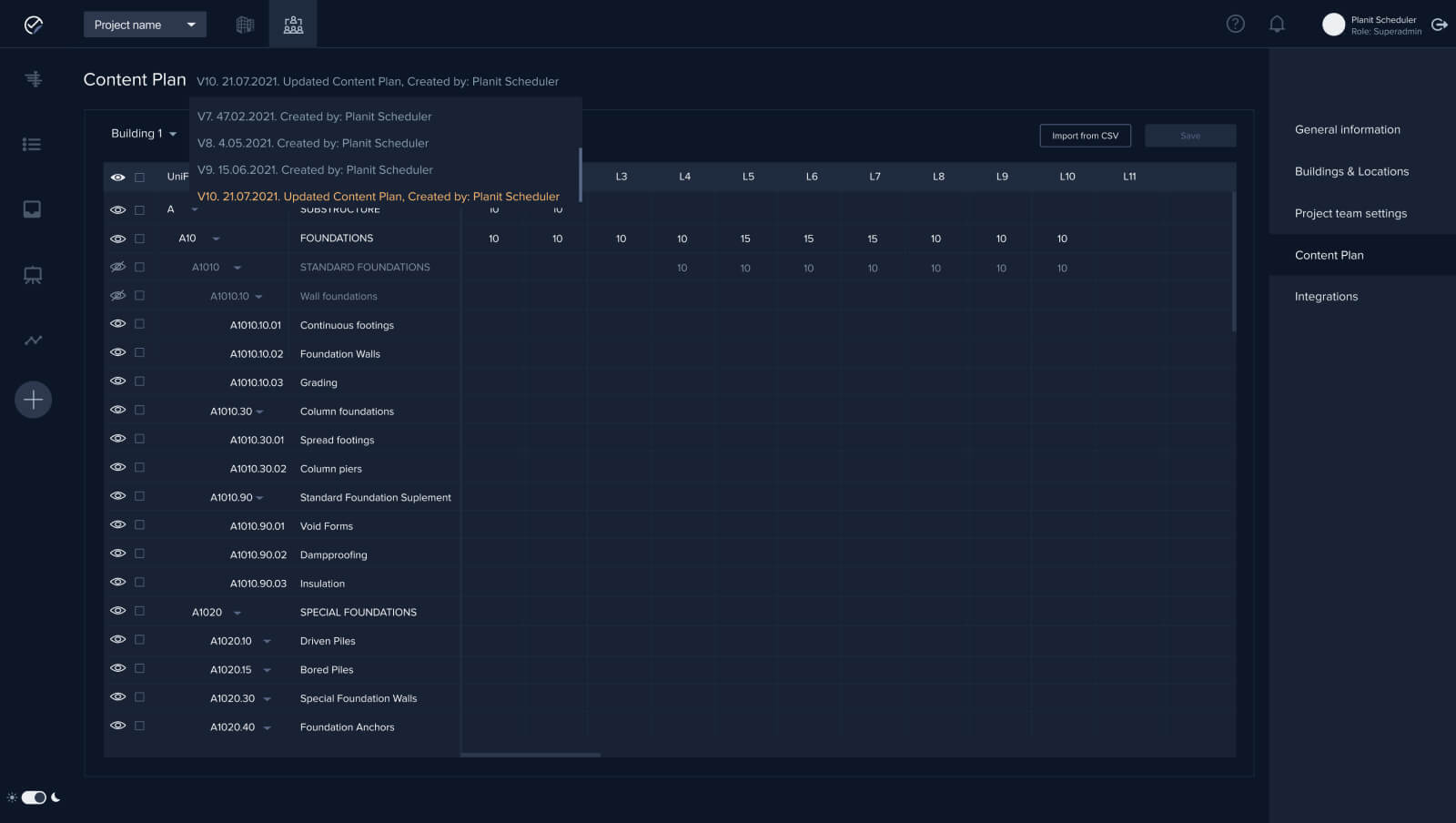The height and width of the screenshot is (823, 1456).
Task: Open the help question mark icon
Action: [1235, 25]
